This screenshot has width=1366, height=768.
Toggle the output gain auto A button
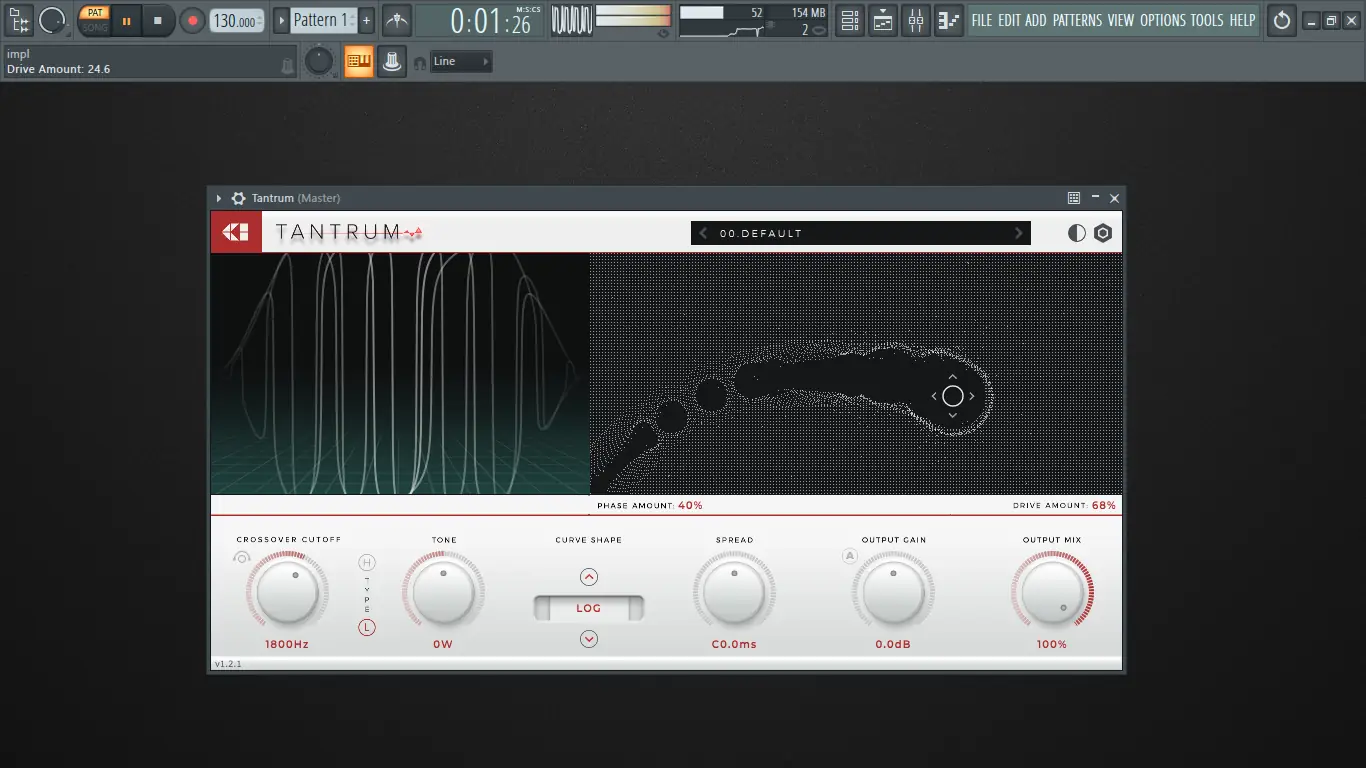(x=850, y=556)
